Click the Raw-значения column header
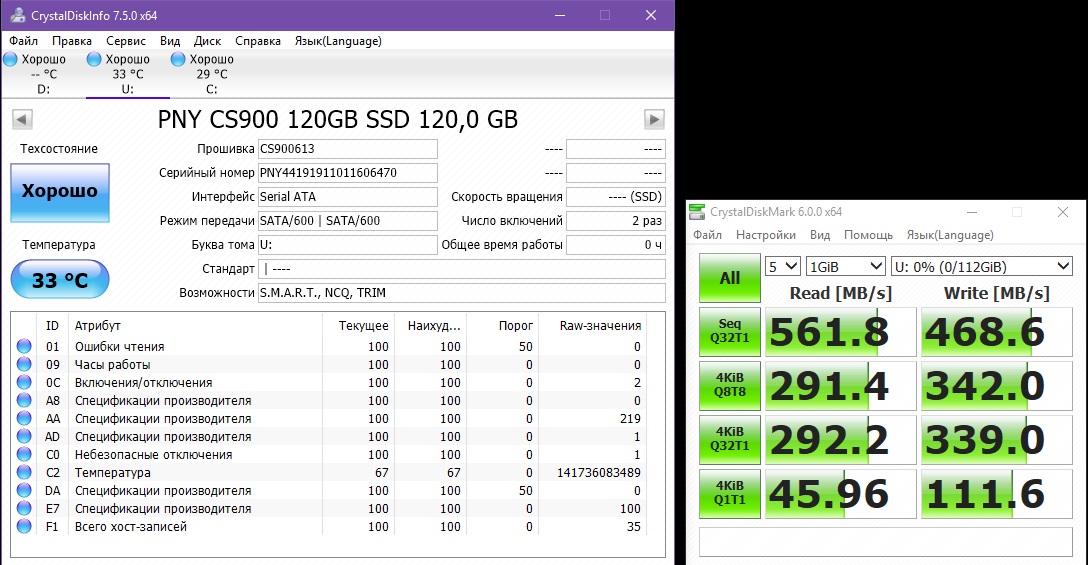The width and height of the screenshot is (1088, 565). [600, 326]
